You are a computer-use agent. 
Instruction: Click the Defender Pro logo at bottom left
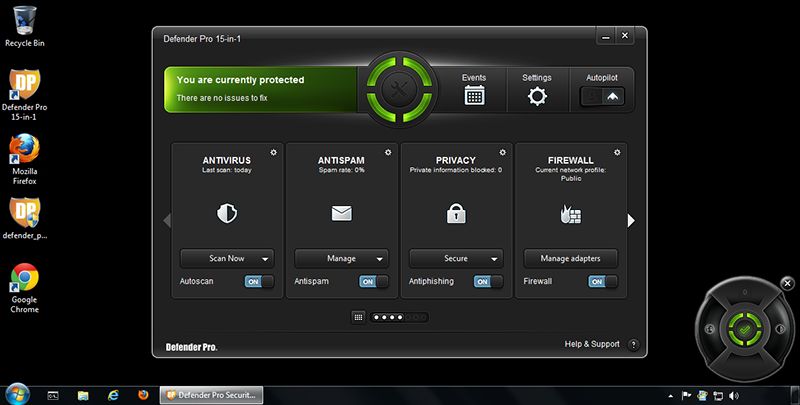191,347
